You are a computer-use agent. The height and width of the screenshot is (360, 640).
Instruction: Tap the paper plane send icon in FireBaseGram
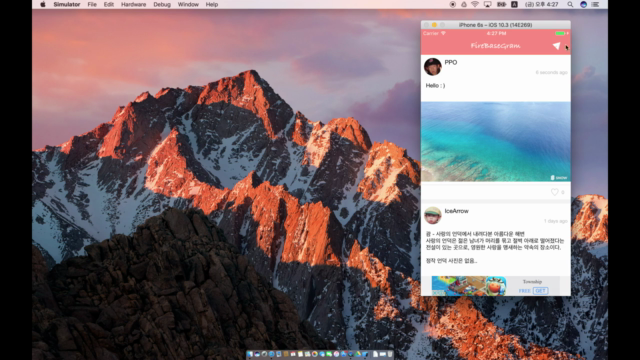556,46
